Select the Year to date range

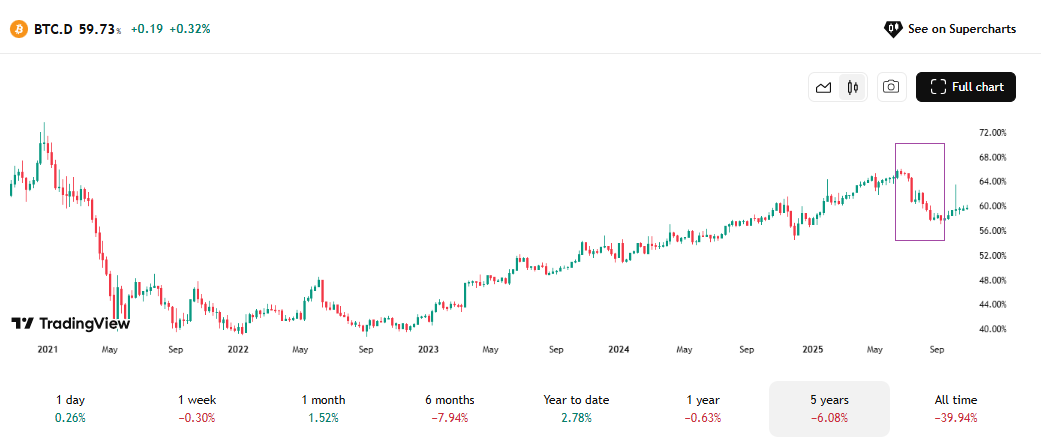(x=576, y=408)
